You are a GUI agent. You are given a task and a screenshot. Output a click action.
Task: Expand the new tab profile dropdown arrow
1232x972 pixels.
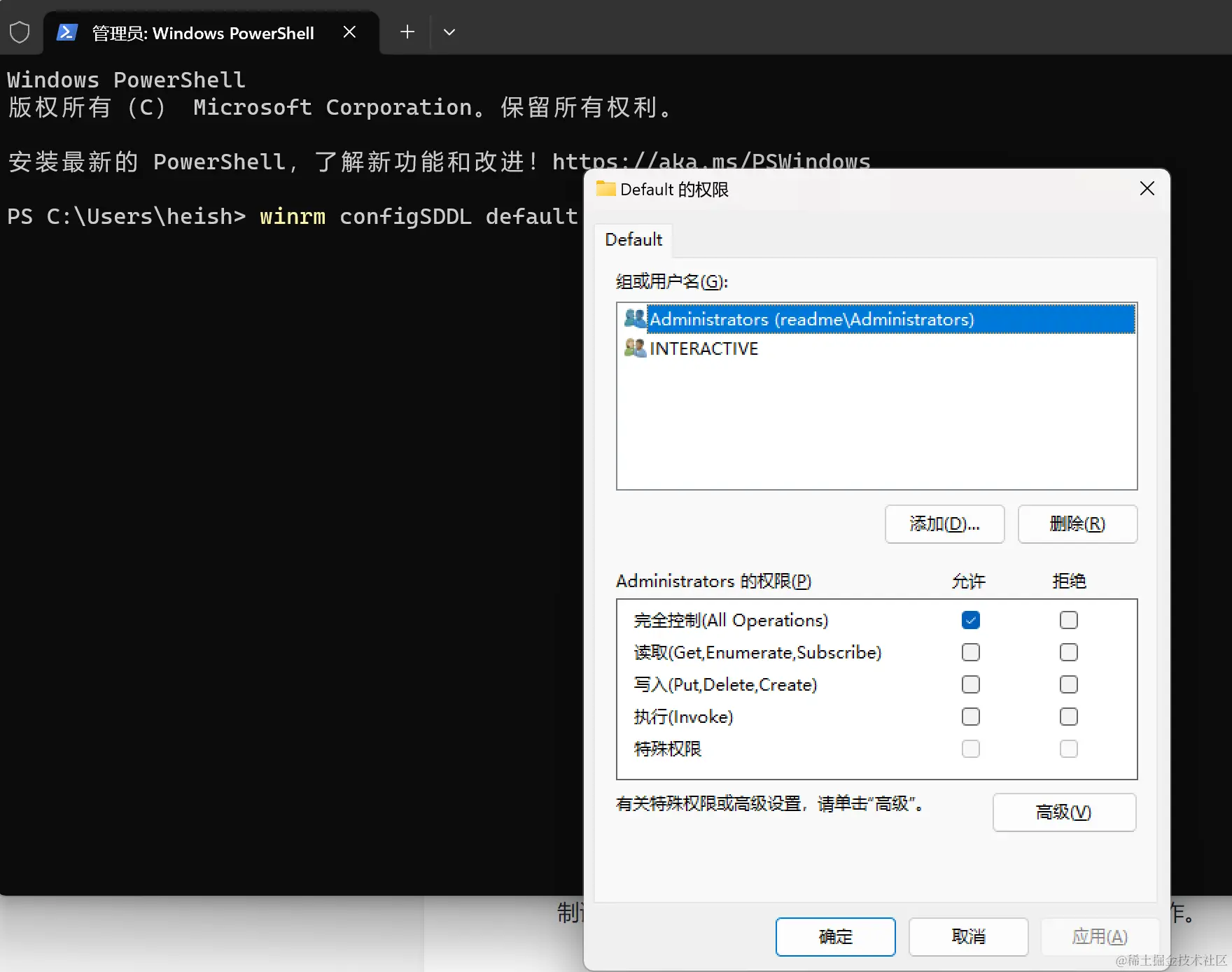[449, 32]
